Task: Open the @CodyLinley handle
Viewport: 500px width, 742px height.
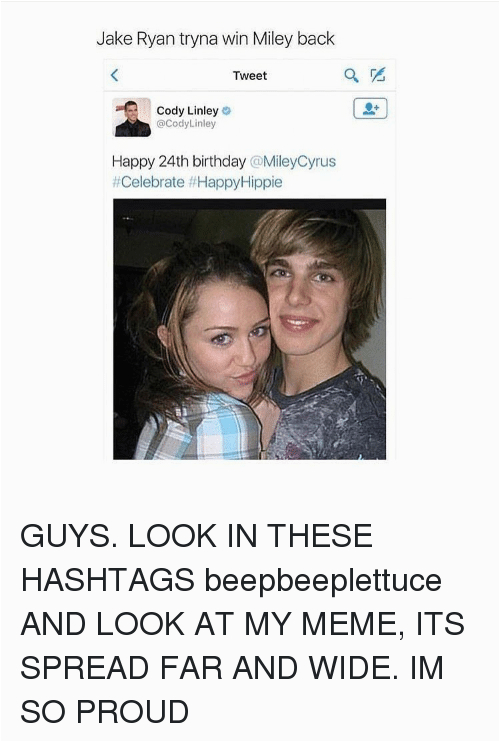Action: tap(186, 124)
